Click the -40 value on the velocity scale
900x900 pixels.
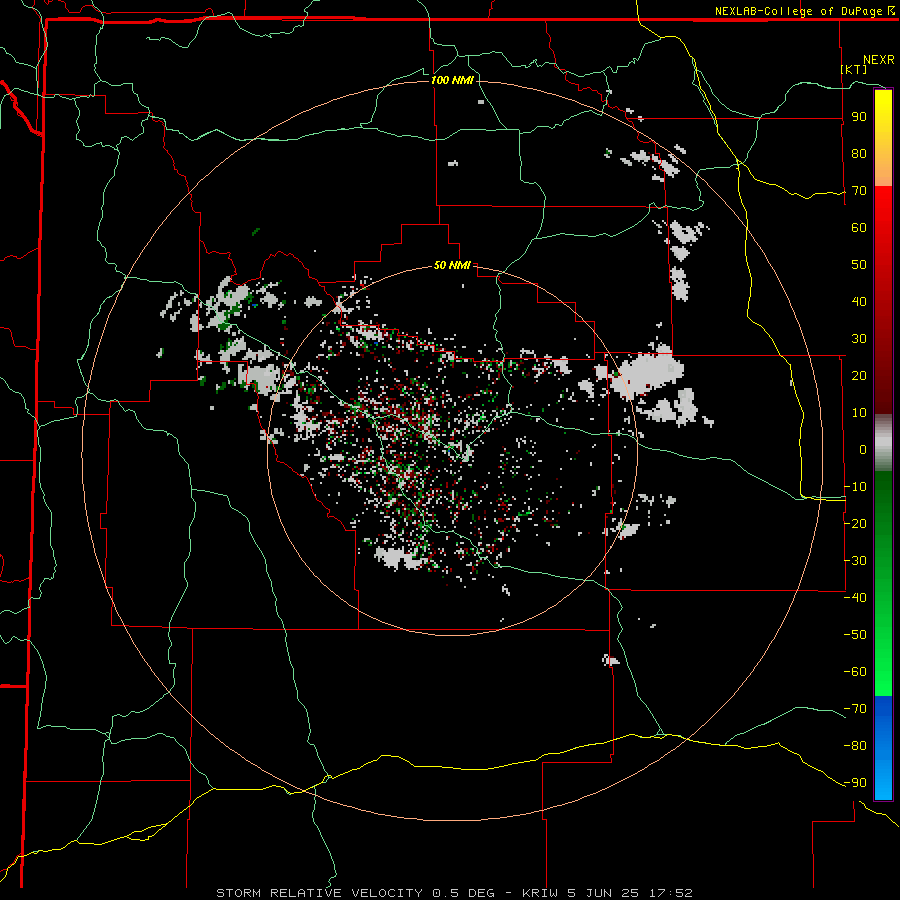[x=855, y=598]
